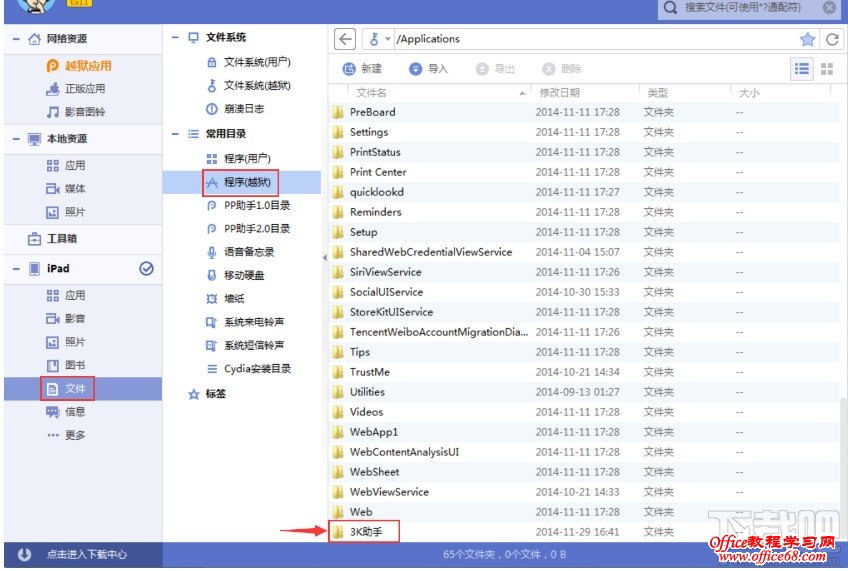This screenshot has width=848, height=571.
Task: Open 正版应用 official apps section
Action: click(76, 89)
